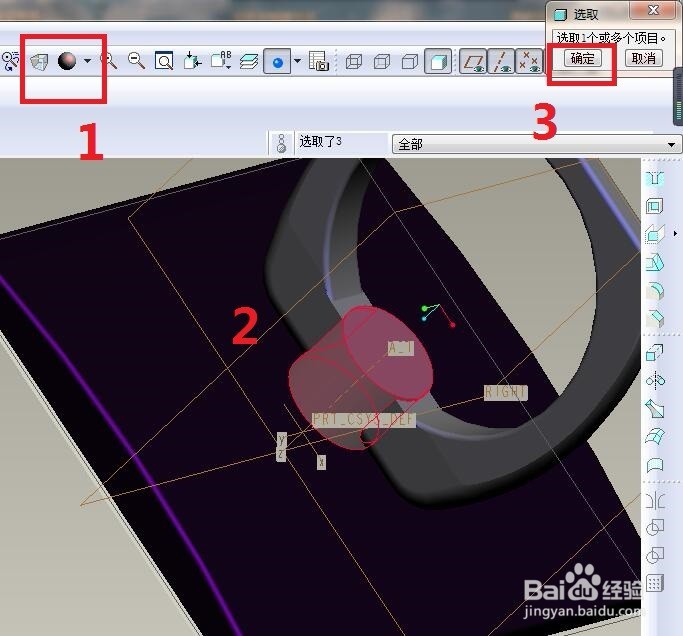Switch display style to Wireframe
This screenshot has height=636, width=683.
354,61
